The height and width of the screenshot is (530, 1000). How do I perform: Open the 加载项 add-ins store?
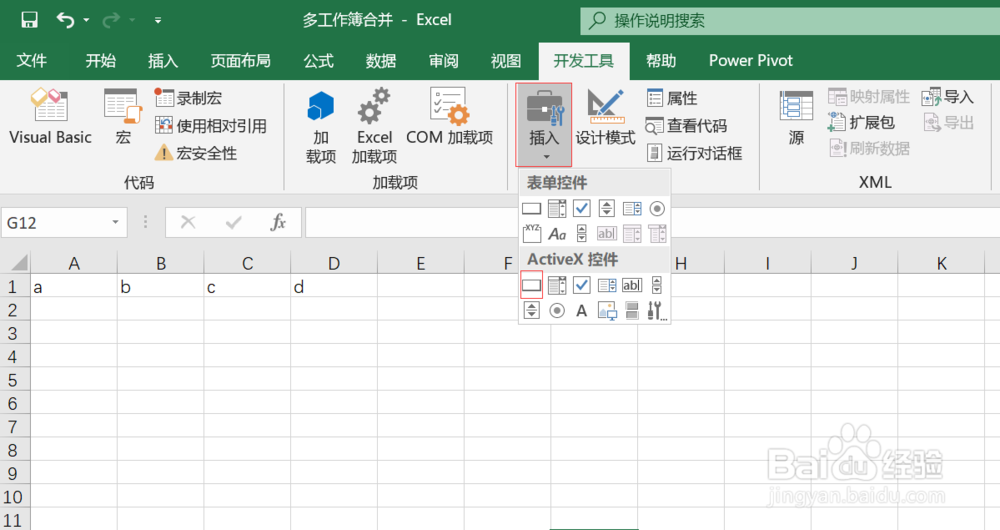pos(321,128)
